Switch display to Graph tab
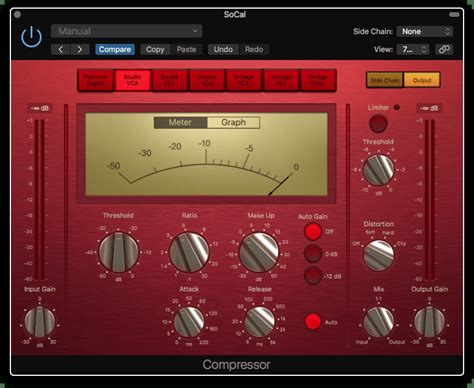474x388 pixels. click(x=233, y=122)
